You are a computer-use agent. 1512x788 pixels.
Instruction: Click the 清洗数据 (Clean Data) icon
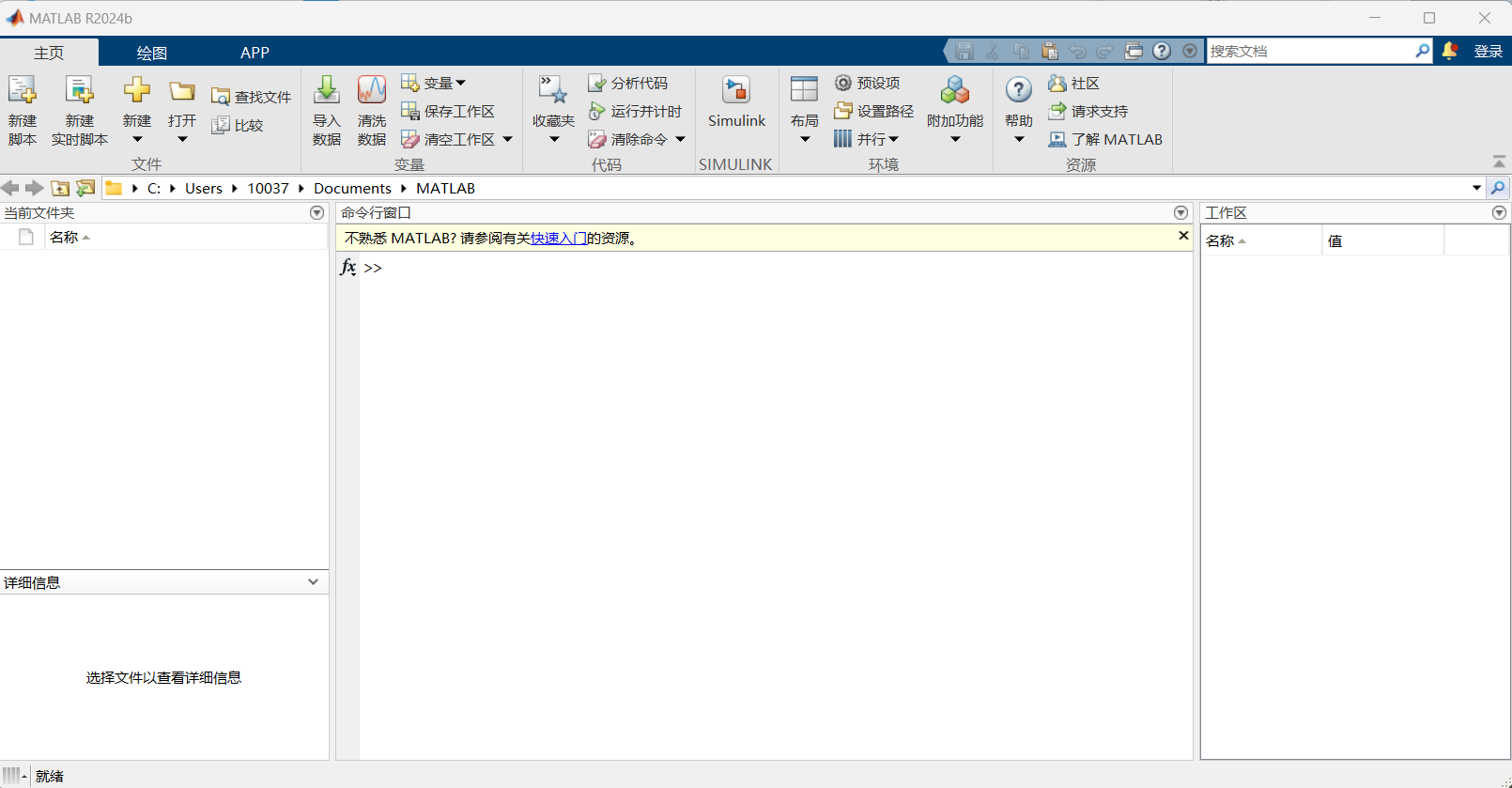point(371,90)
